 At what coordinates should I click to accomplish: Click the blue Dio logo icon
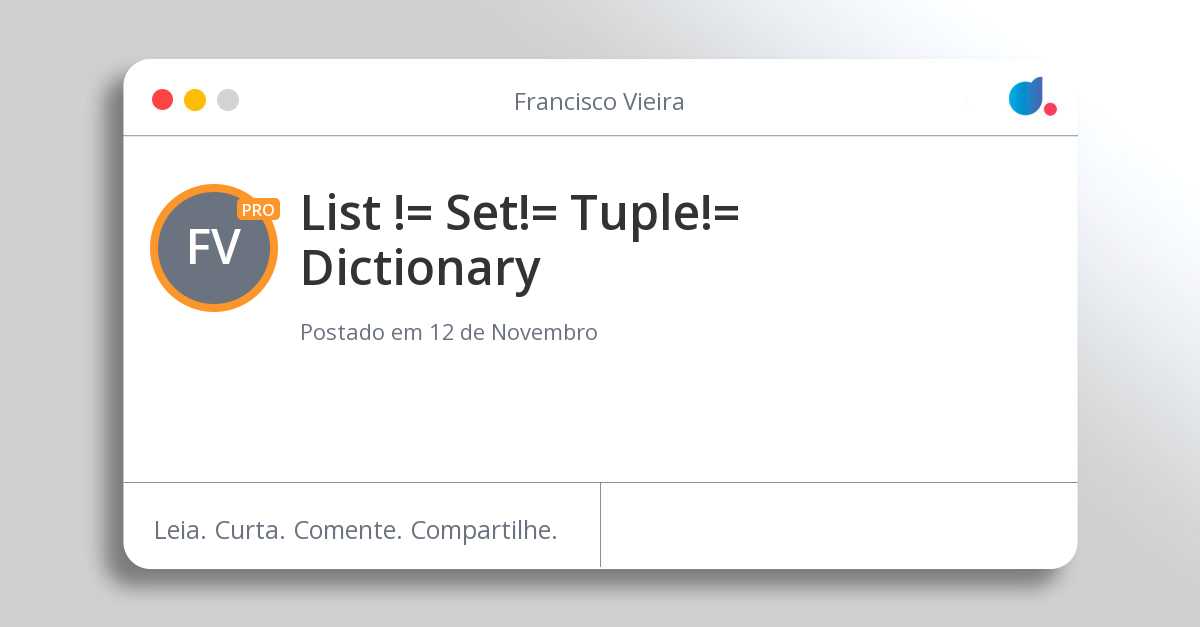(x=1026, y=96)
